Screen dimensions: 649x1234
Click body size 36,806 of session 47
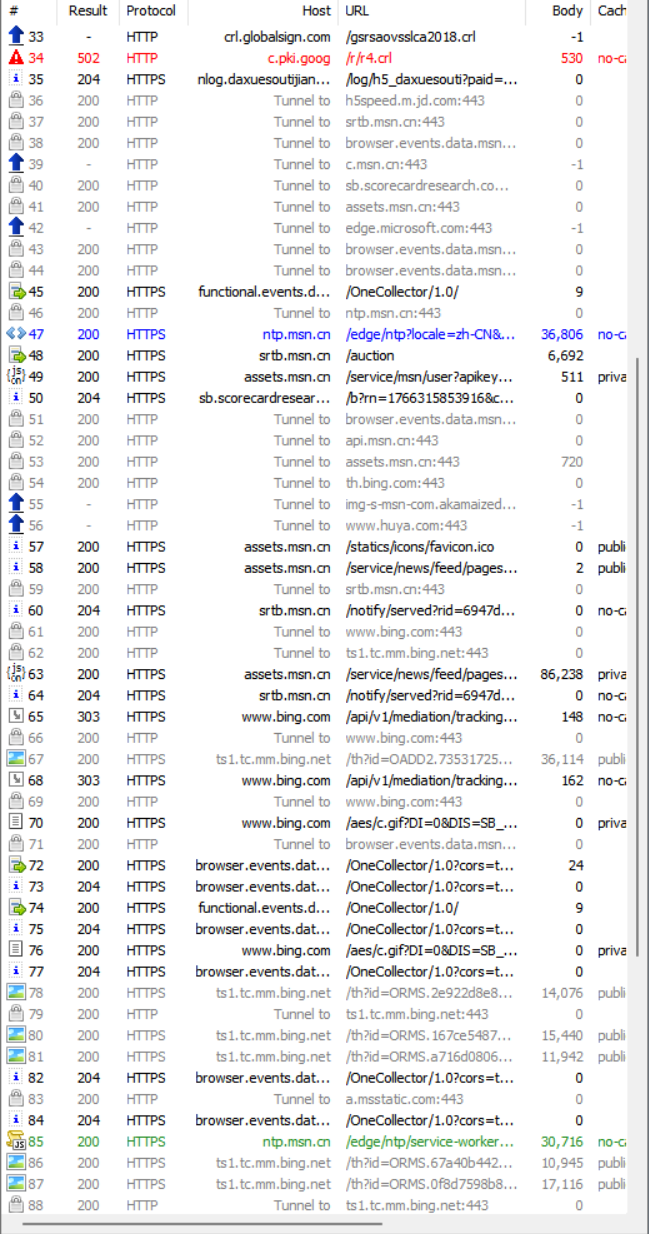[562, 334]
